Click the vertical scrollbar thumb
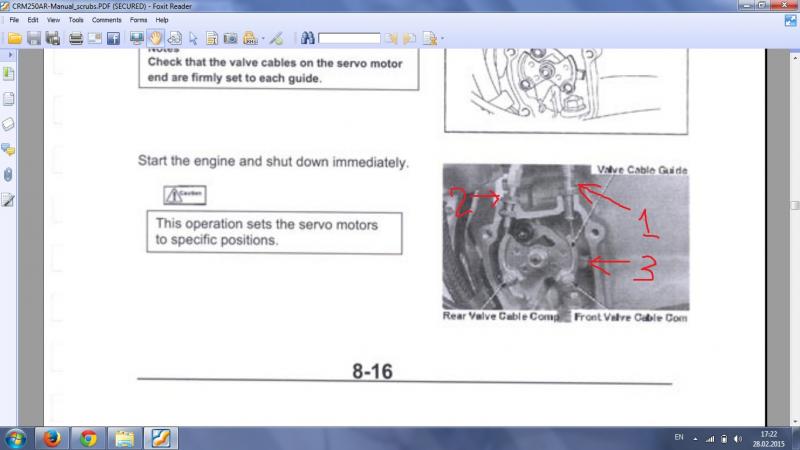Image resolution: width=800 pixels, height=450 pixels. (x=795, y=205)
